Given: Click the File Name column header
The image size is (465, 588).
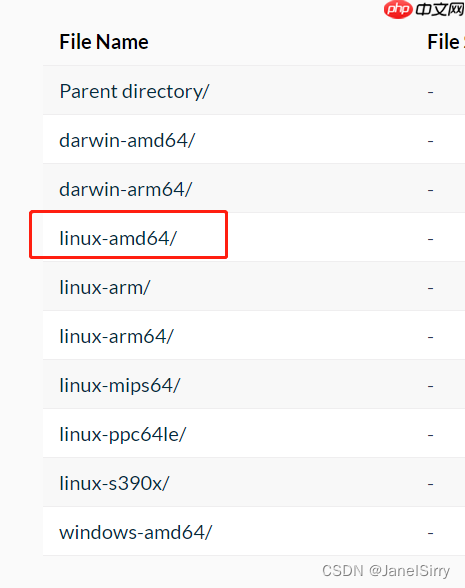Looking at the screenshot, I should (104, 42).
